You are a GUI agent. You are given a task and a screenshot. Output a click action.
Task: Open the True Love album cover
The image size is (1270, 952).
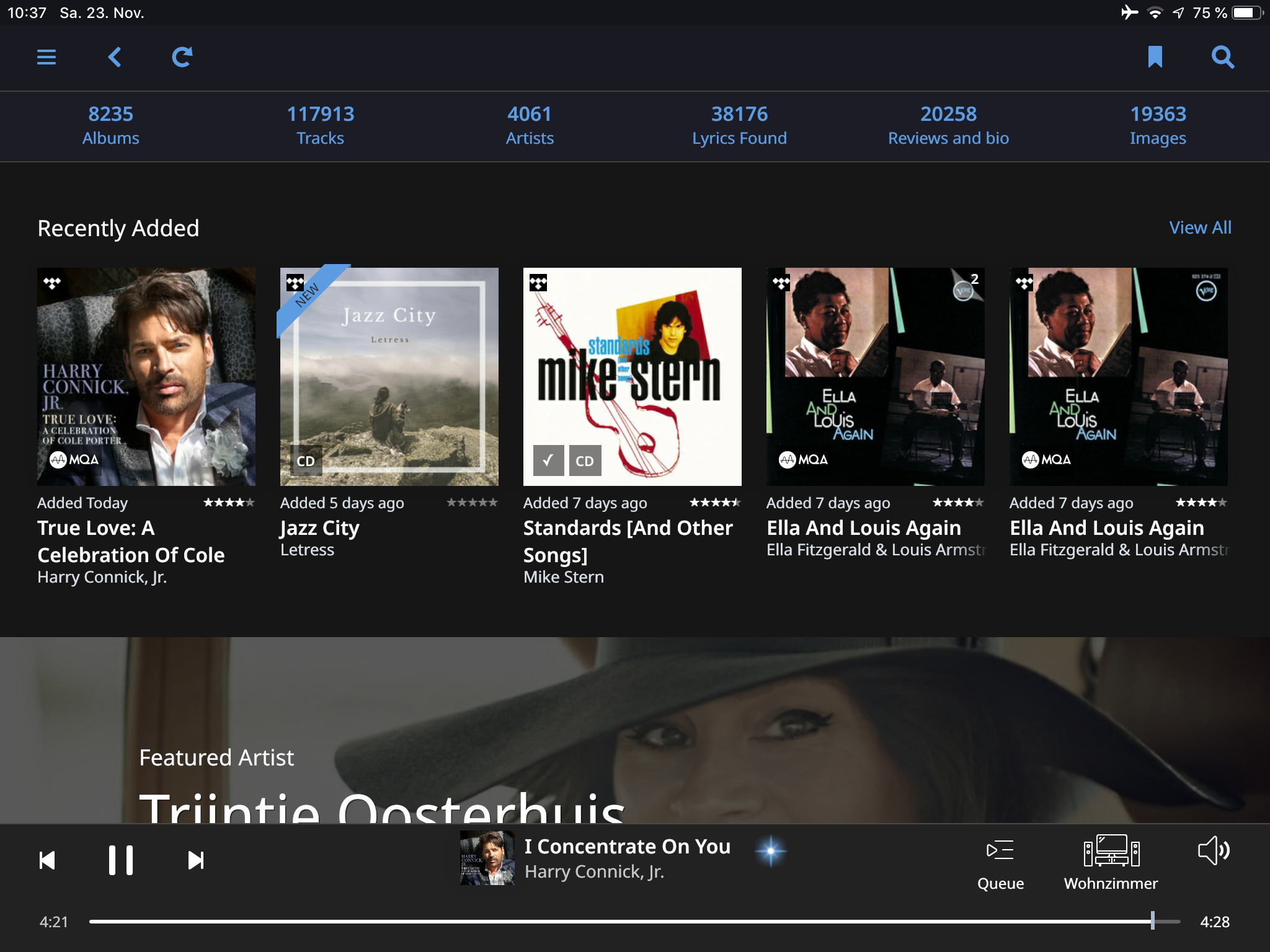click(x=146, y=377)
